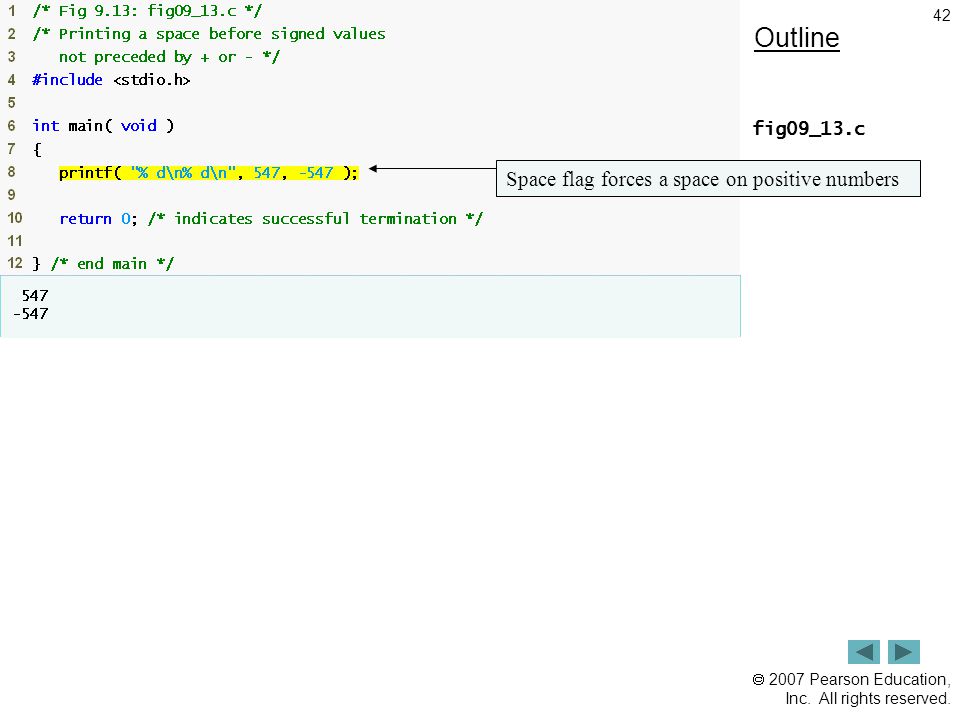The width and height of the screenshot is (960, 720).
Task: Click the int main( void ) line
Action: [x=103, y=126]
